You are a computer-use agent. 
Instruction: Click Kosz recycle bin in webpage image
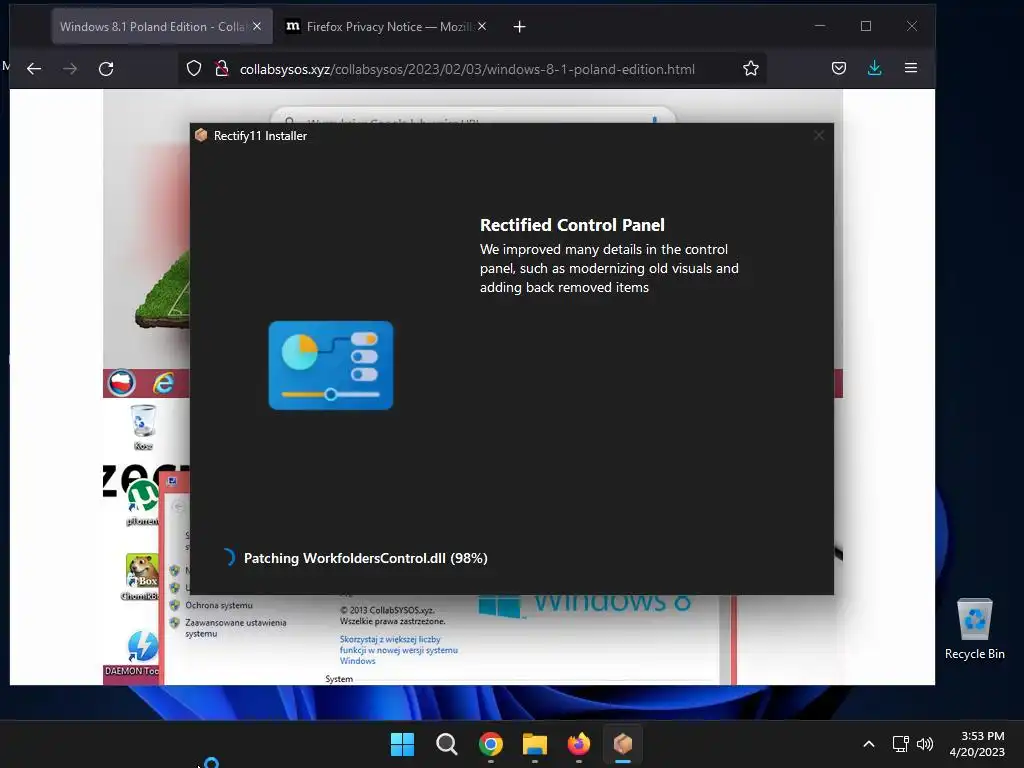pyautogui.click(x=143, y=428)
